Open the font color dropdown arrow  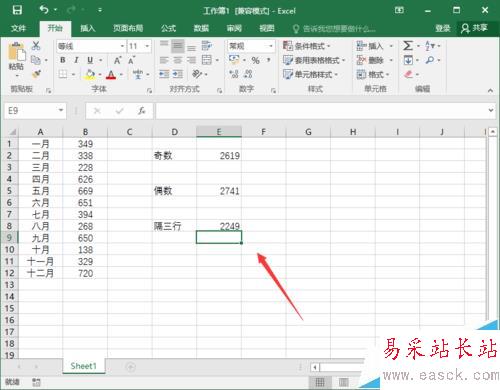click(121, 75)
